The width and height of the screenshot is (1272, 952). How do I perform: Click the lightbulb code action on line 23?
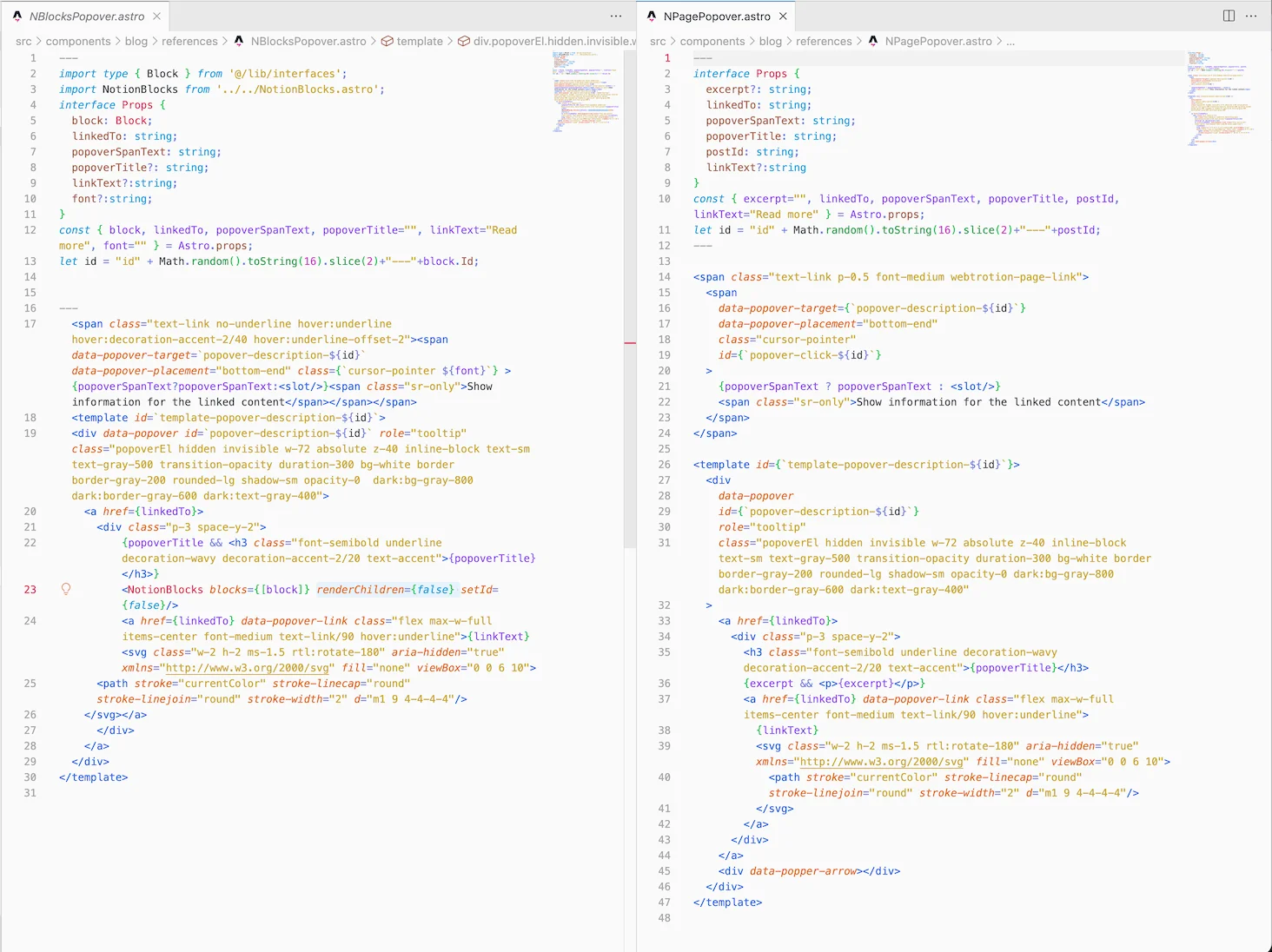coord(65,589)
